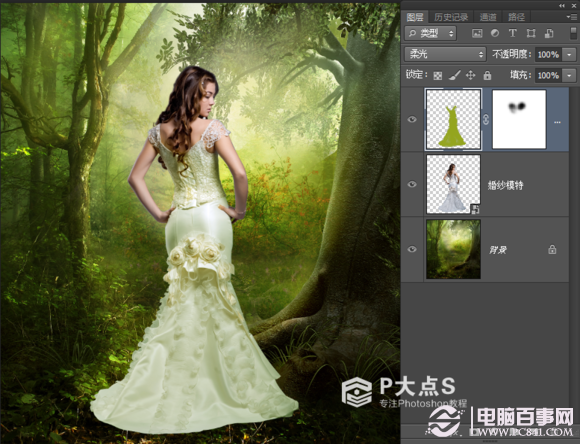580x444 pixels.
Task: Open the layers panel flyout menu
Action: 571,17
